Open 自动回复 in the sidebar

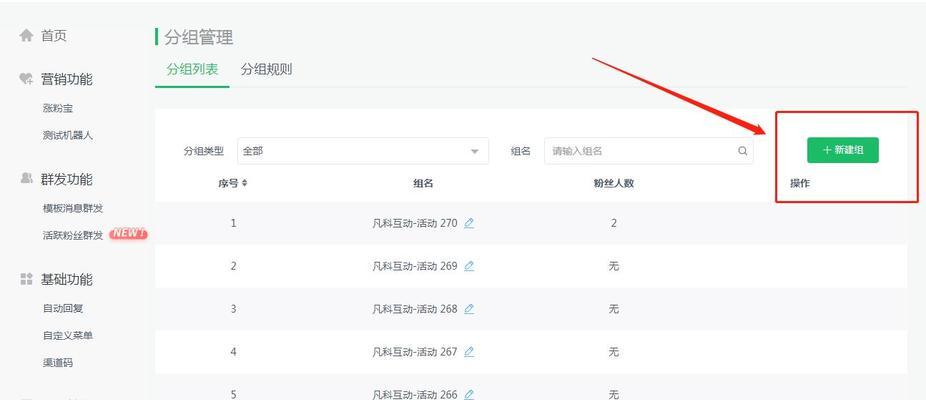63,308
